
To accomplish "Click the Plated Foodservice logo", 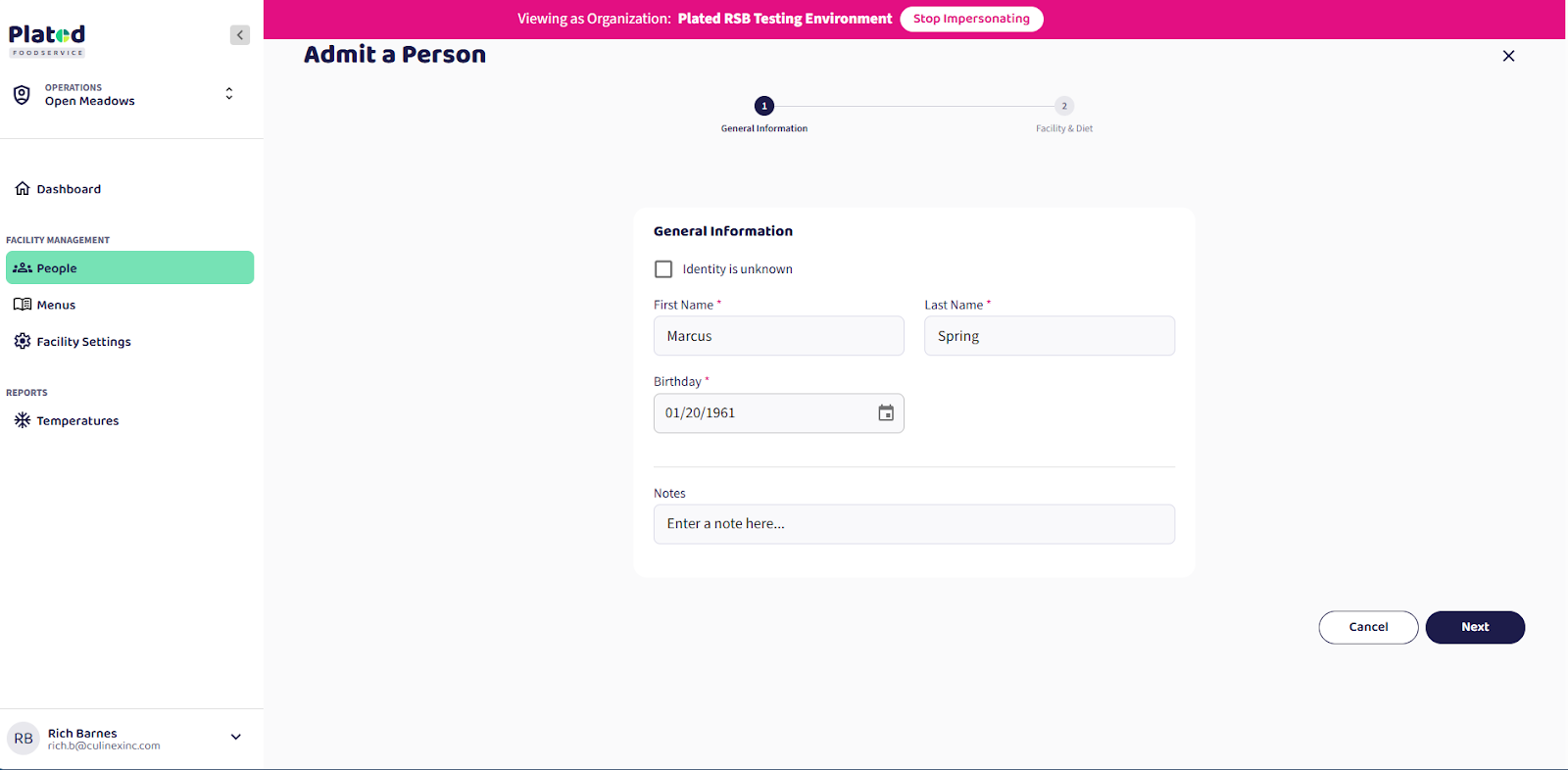I will (47, 40).
